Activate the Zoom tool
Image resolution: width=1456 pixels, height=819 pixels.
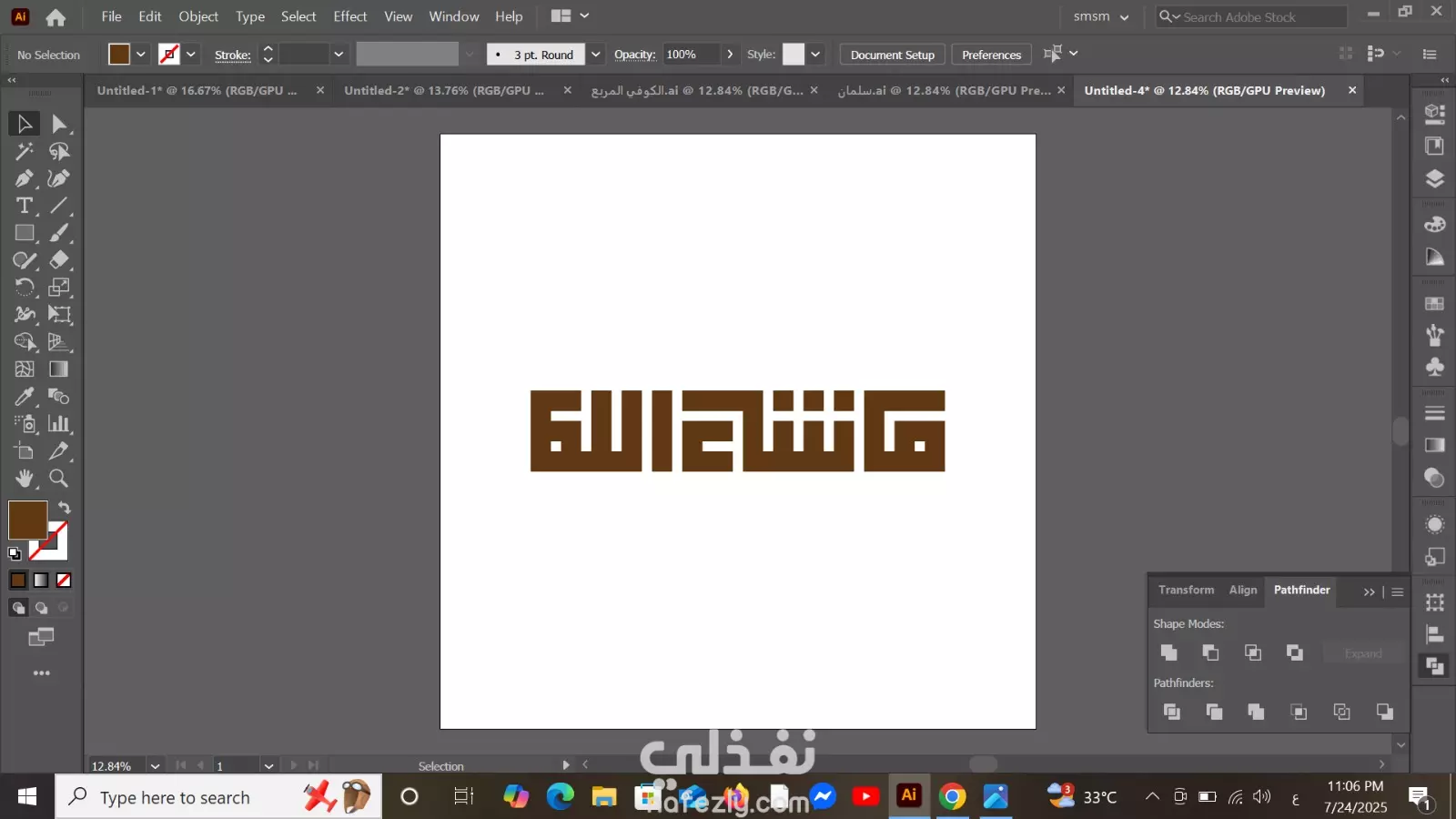coord(59,479)
